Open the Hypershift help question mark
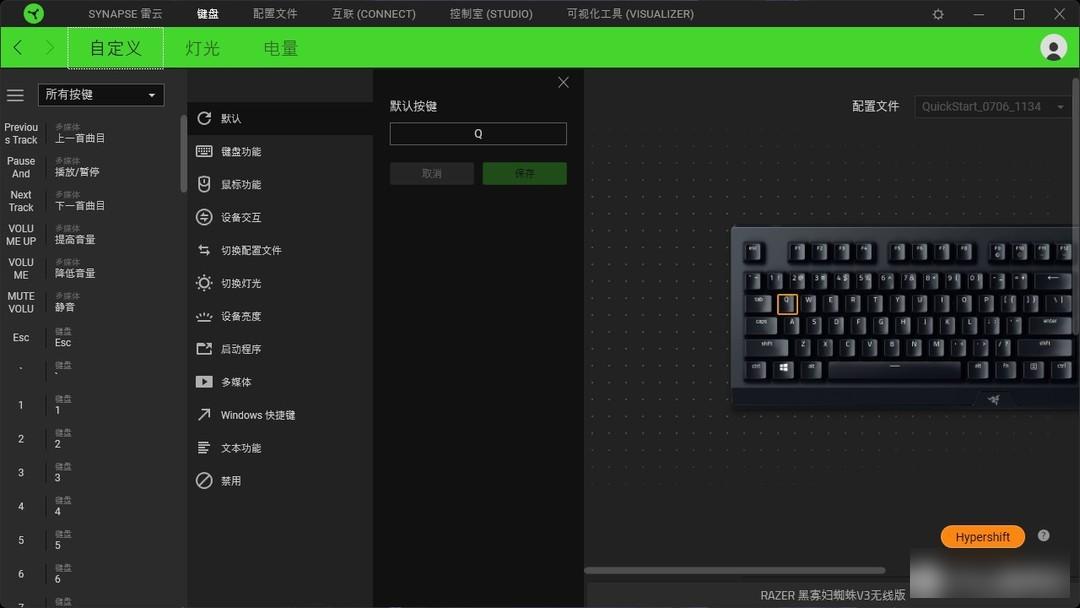1080x608 pixels. pyautogui.click(x=1043, y=536)
